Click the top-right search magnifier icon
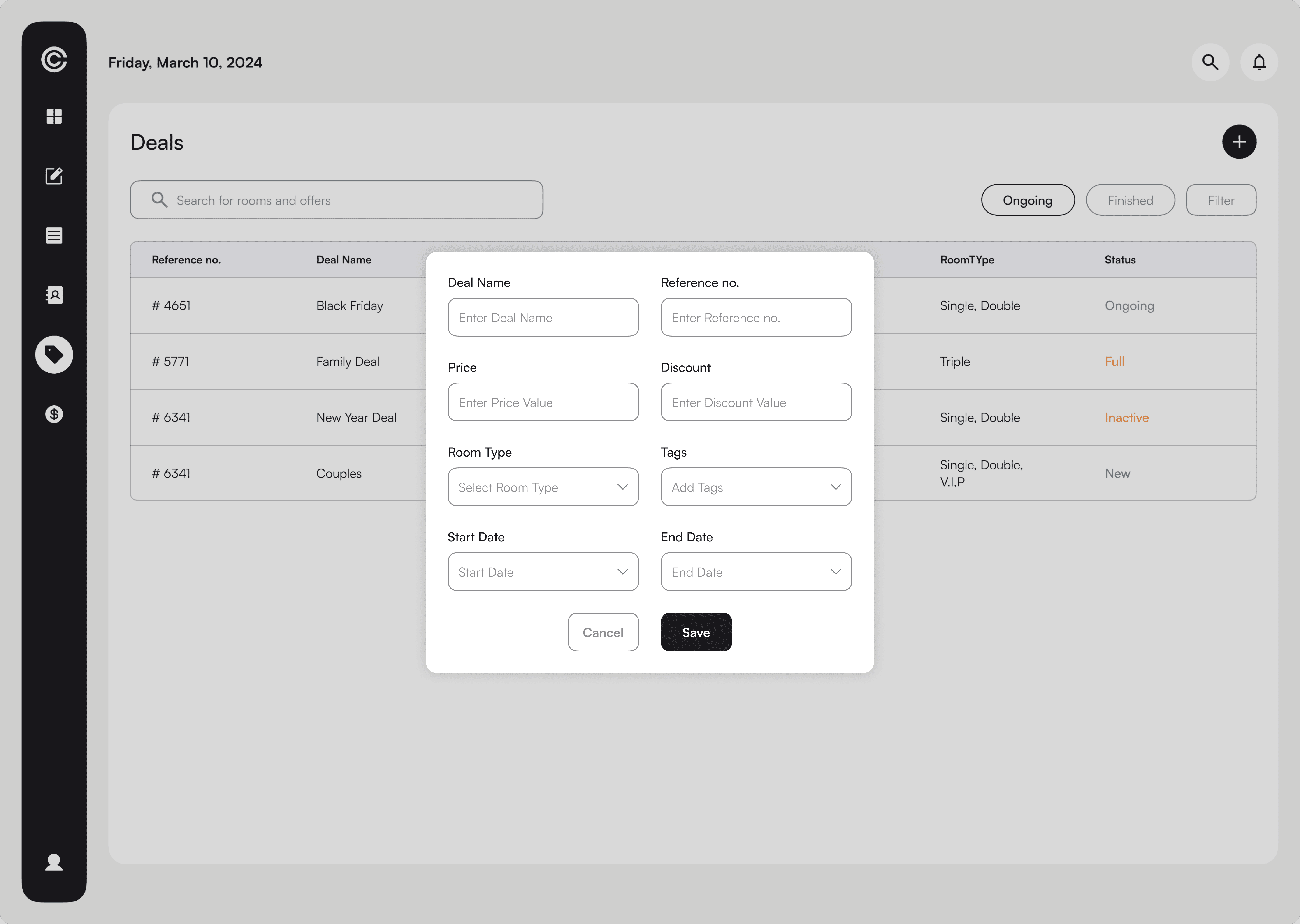The height and width of the screenshot is (924, 1300). 1210,62
